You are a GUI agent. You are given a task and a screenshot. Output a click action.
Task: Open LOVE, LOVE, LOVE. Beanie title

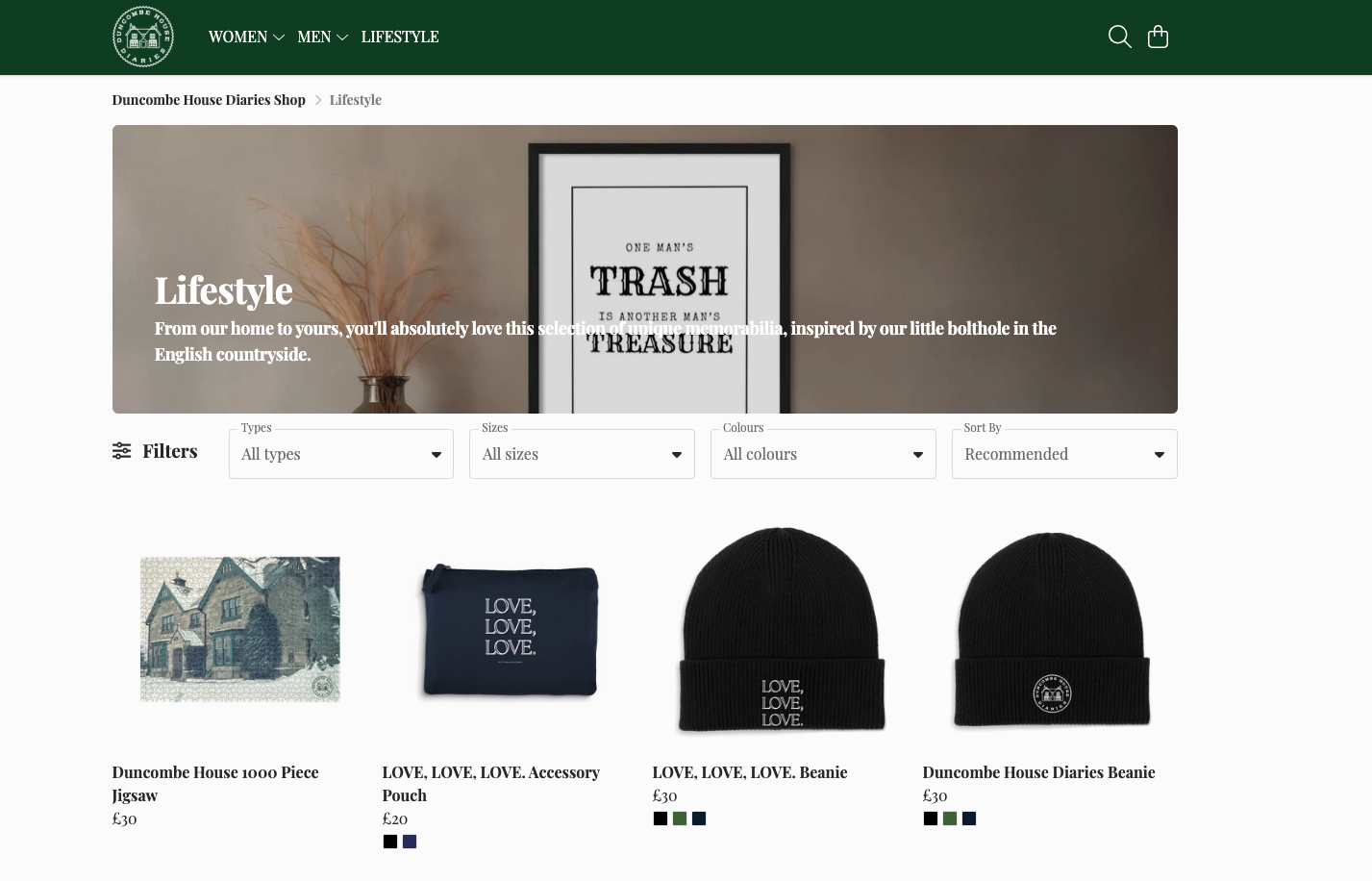pyautogui.click(x=750, y=772)
